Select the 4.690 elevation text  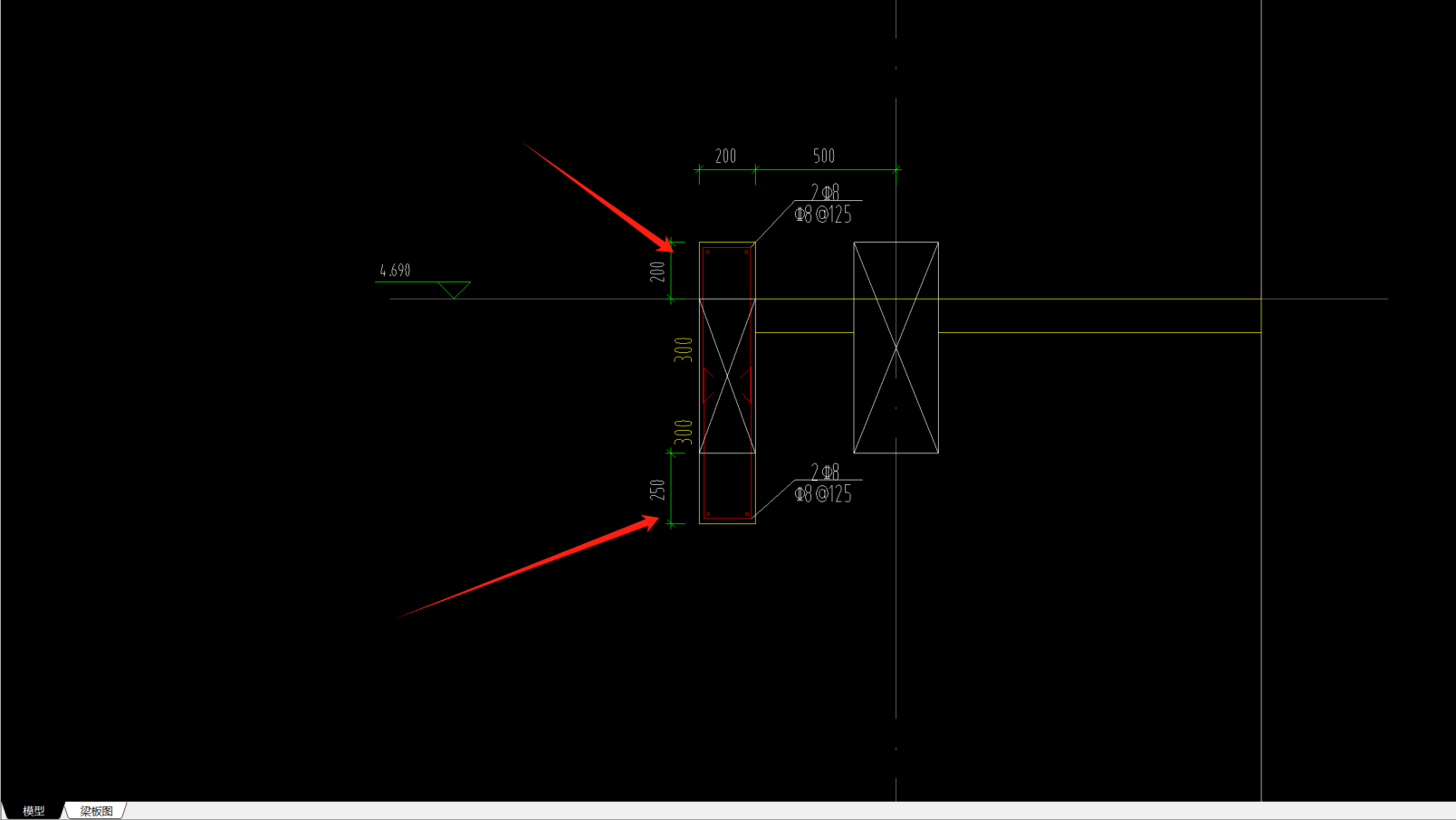[395, 270]
